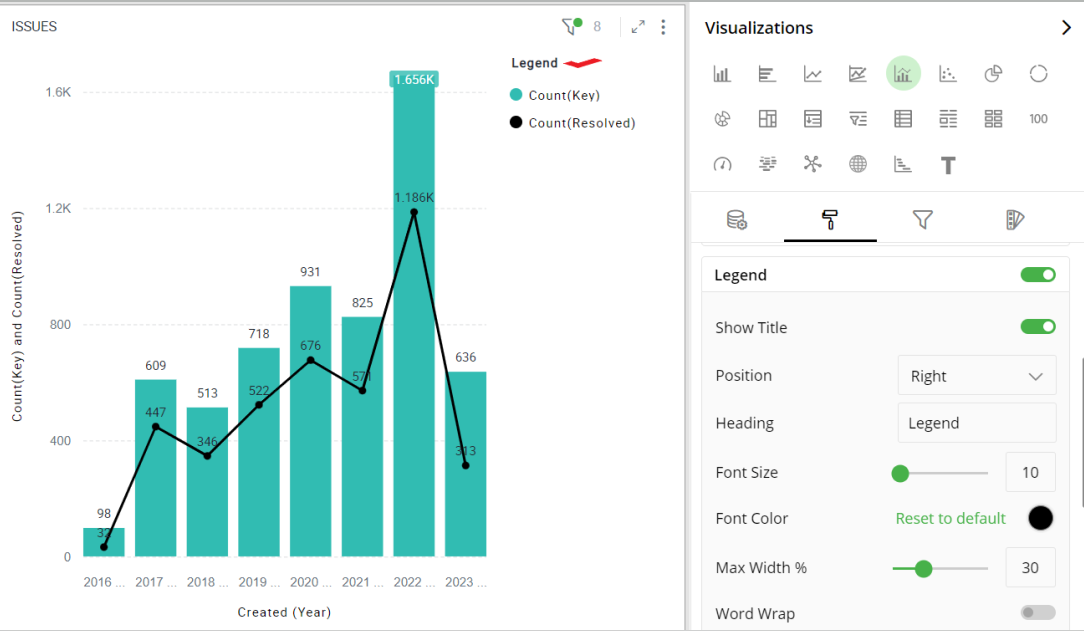
Task: Select the visualization icon left of funnel
Action: pyautogui.click(x=813, y=119)
